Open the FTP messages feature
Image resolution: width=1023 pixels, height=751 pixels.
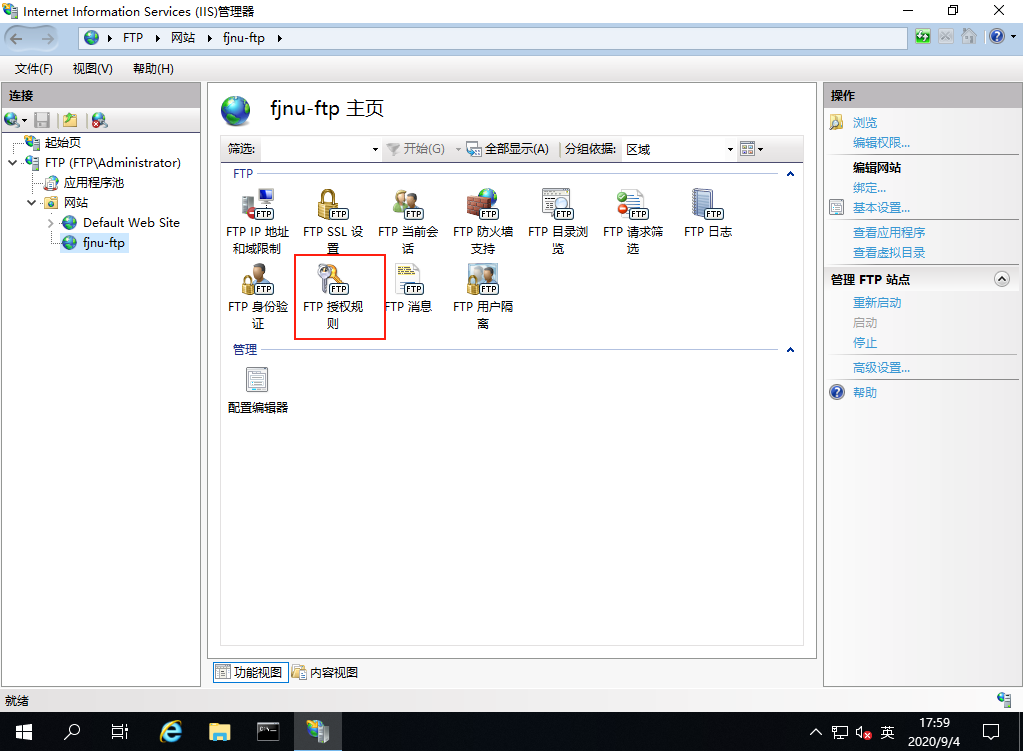[x=408, y=288]
